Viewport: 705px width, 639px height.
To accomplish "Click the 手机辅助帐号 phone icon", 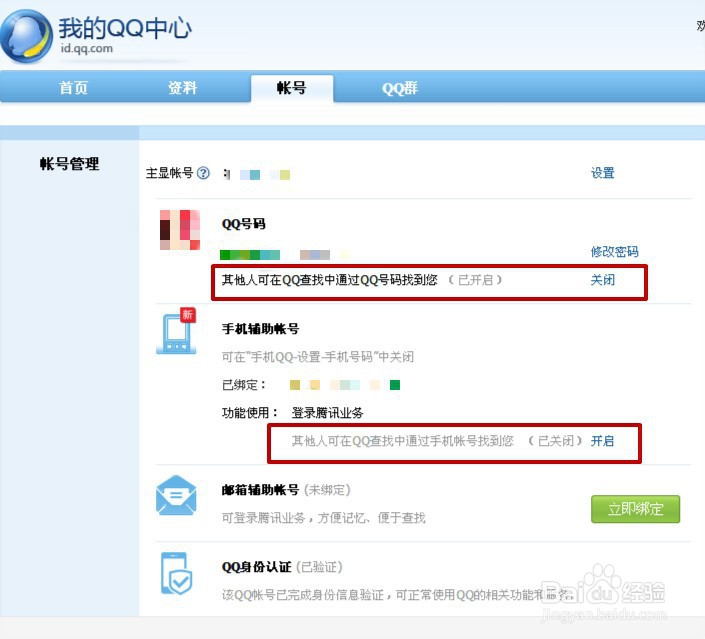I will [176, 331].
